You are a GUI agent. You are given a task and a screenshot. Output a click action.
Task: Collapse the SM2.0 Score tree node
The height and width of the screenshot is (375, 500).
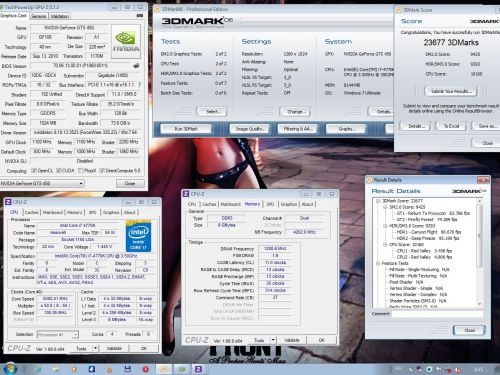(385, 207)
